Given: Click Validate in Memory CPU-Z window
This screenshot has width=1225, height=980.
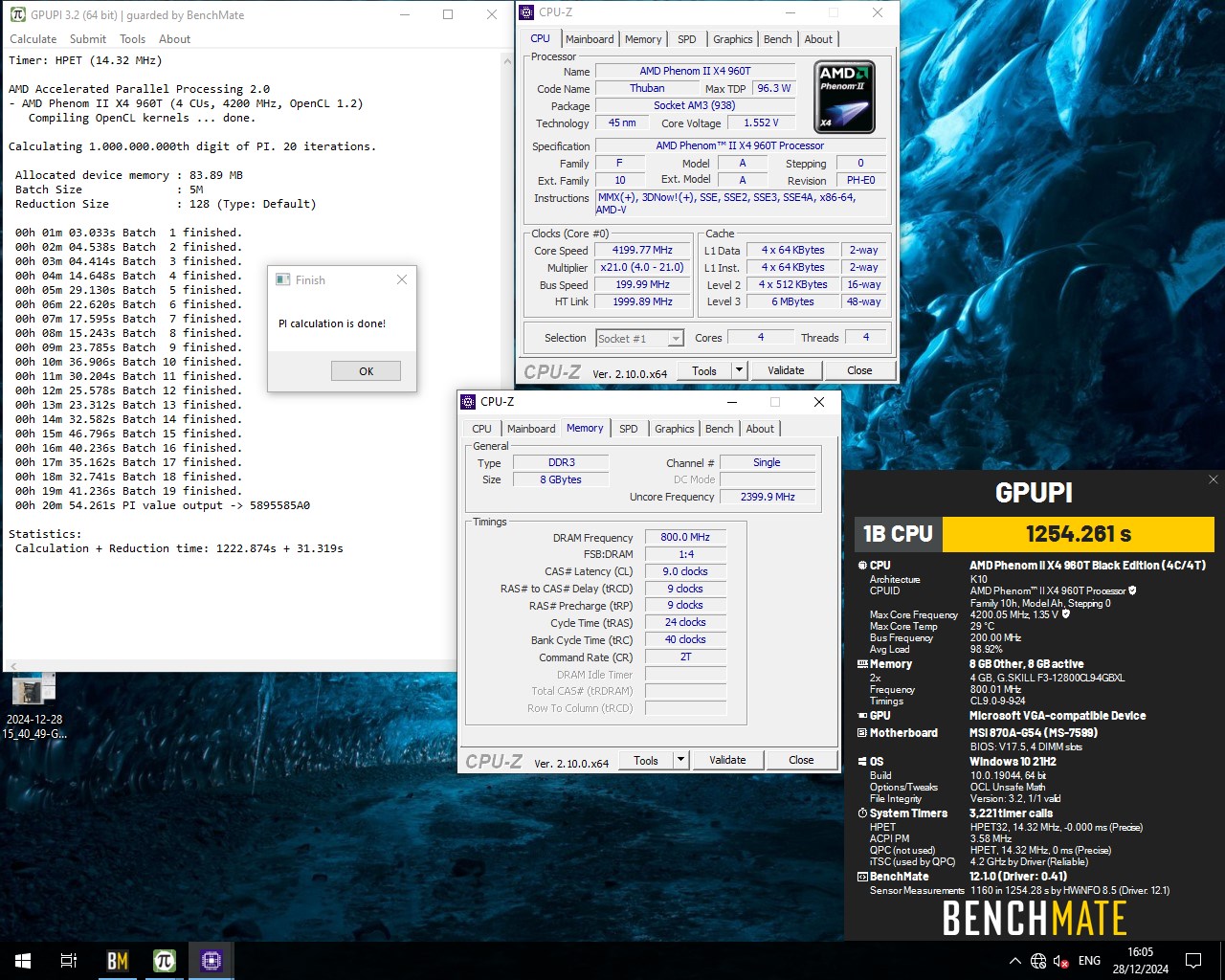Looking at the screenshot, I should pos(727,760).
